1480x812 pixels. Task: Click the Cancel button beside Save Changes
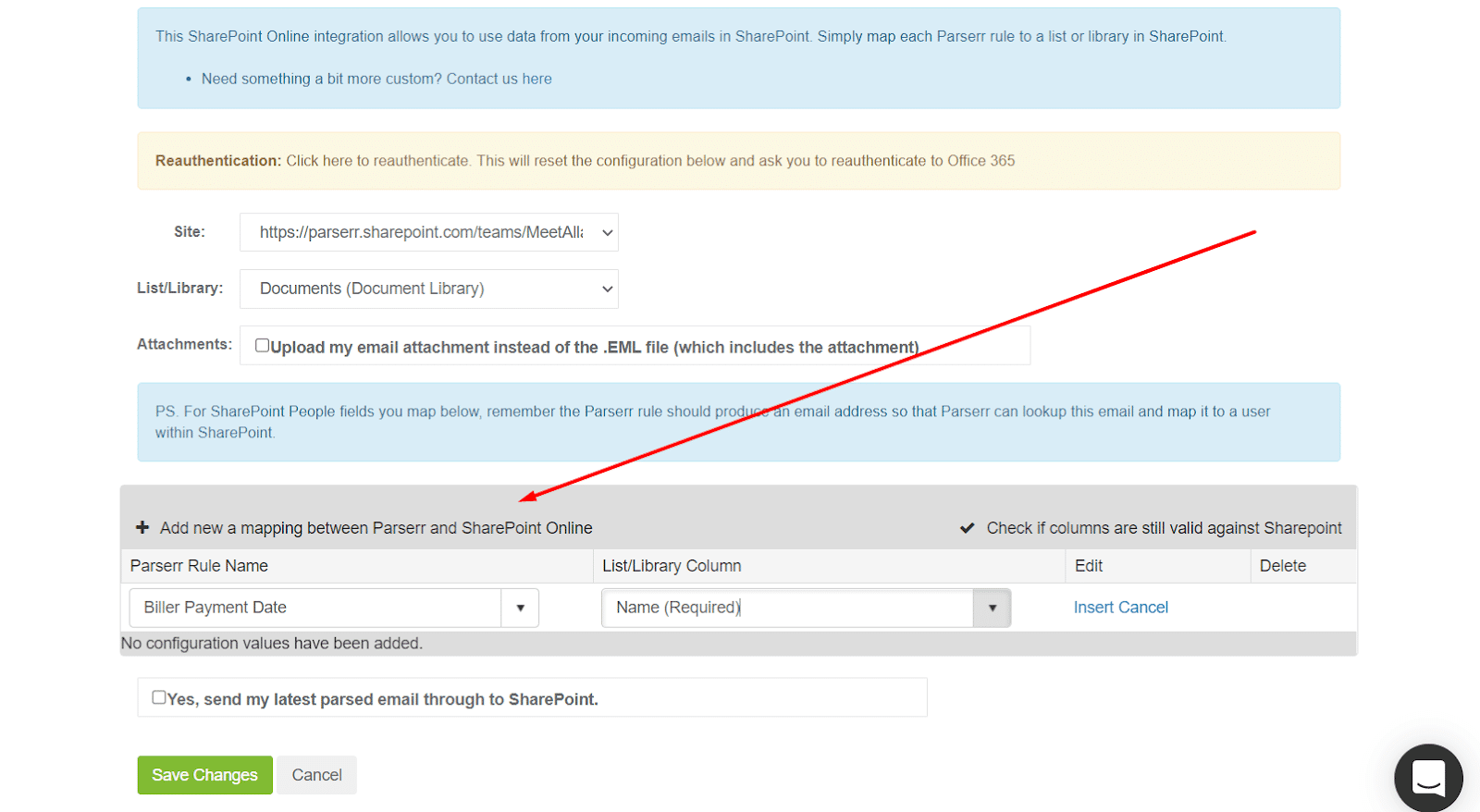pyautogui.click(x=317, y=775)
